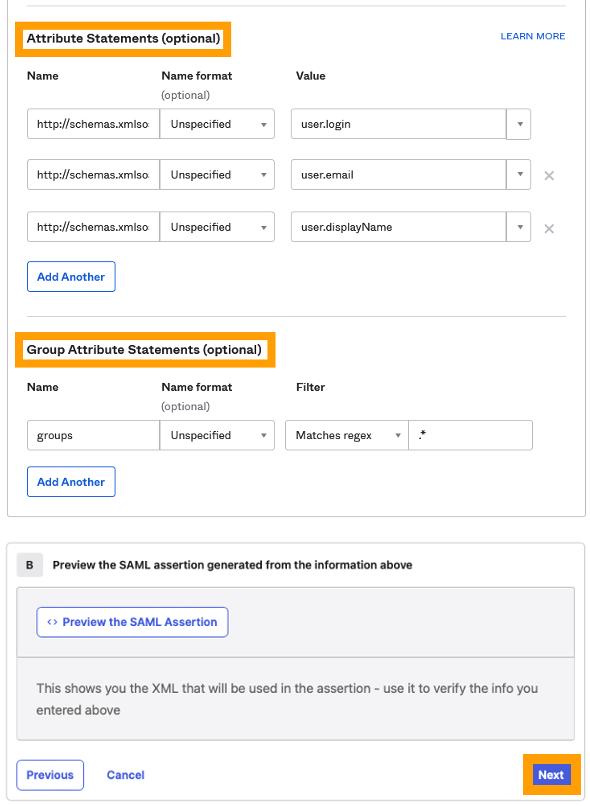The height and width of the screenshot is (806, 590).
Task: Go to Previous step
Action: tap(50, 775)
